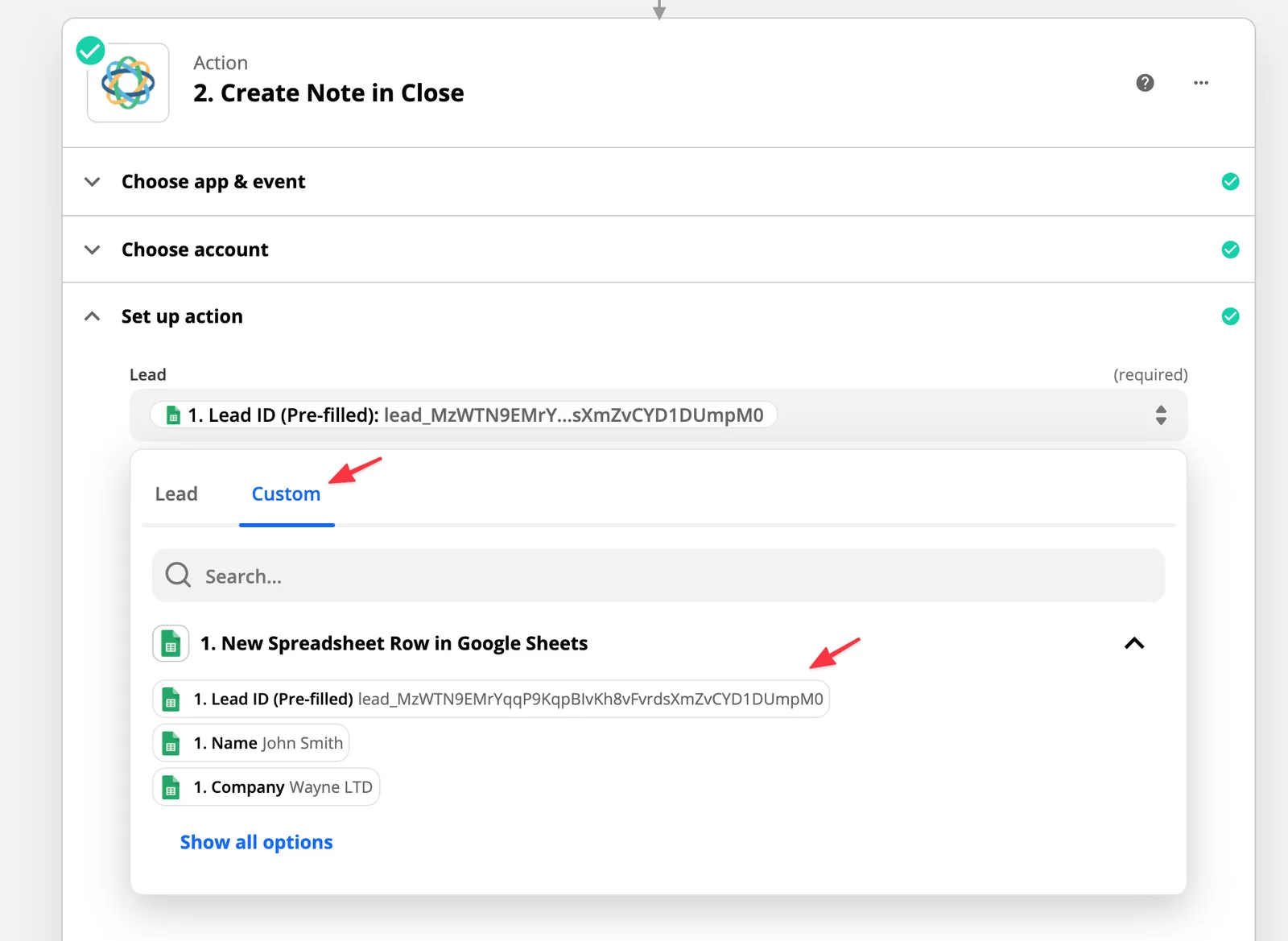Click the Google Sheets icon beside New Spreadsheet Row

tap(171, 643)
